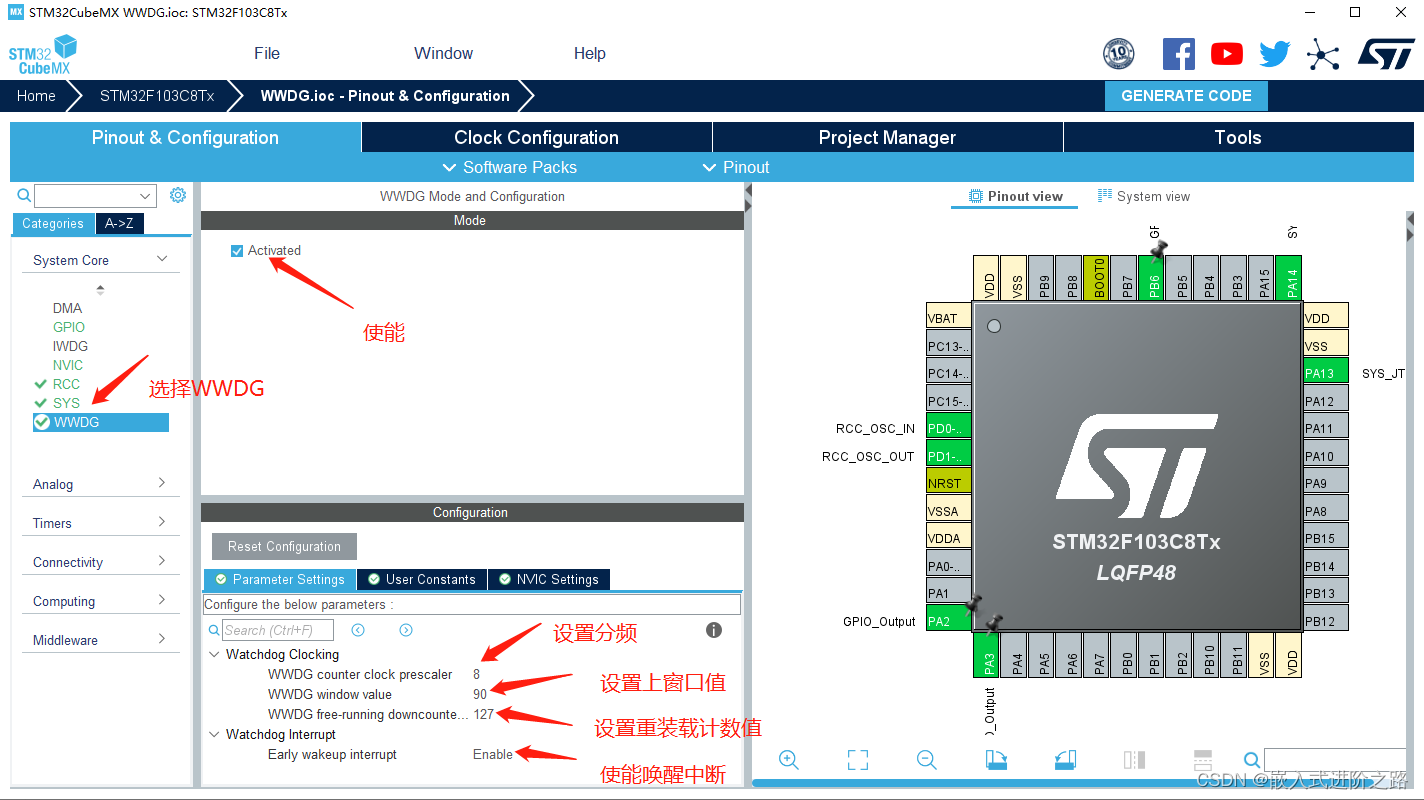Collapse the System Core category
The image size is (1424, 800).
pyautogui.click(x=162, y=259)
